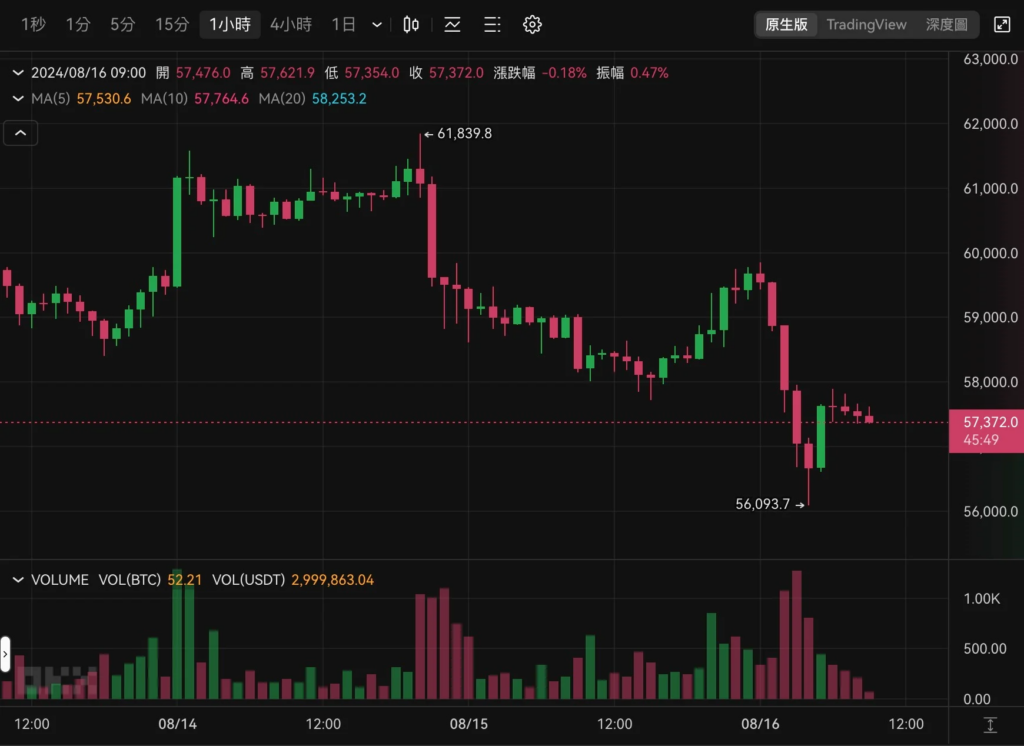1024x746 pixels.
Task: Open the indicators line-chart icon
Action: pos(452,25)
